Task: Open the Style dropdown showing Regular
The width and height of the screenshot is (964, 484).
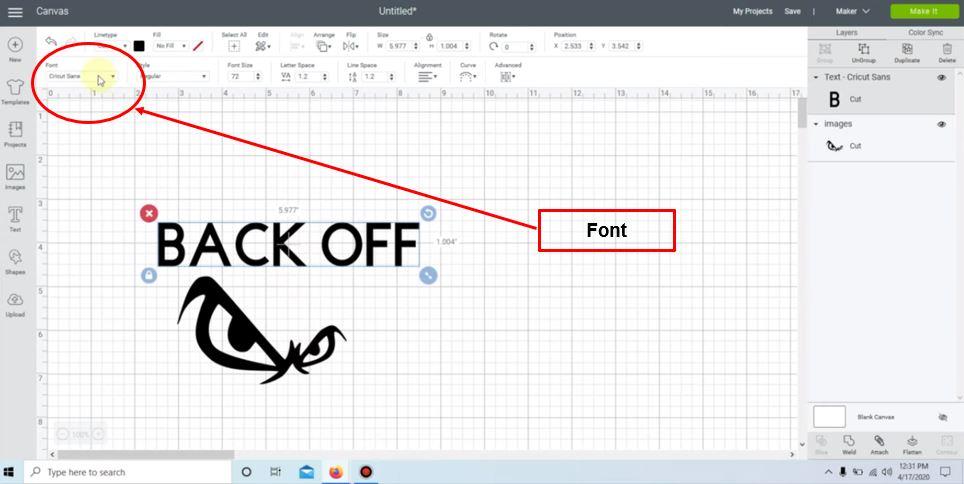Action: coord(173,76)
